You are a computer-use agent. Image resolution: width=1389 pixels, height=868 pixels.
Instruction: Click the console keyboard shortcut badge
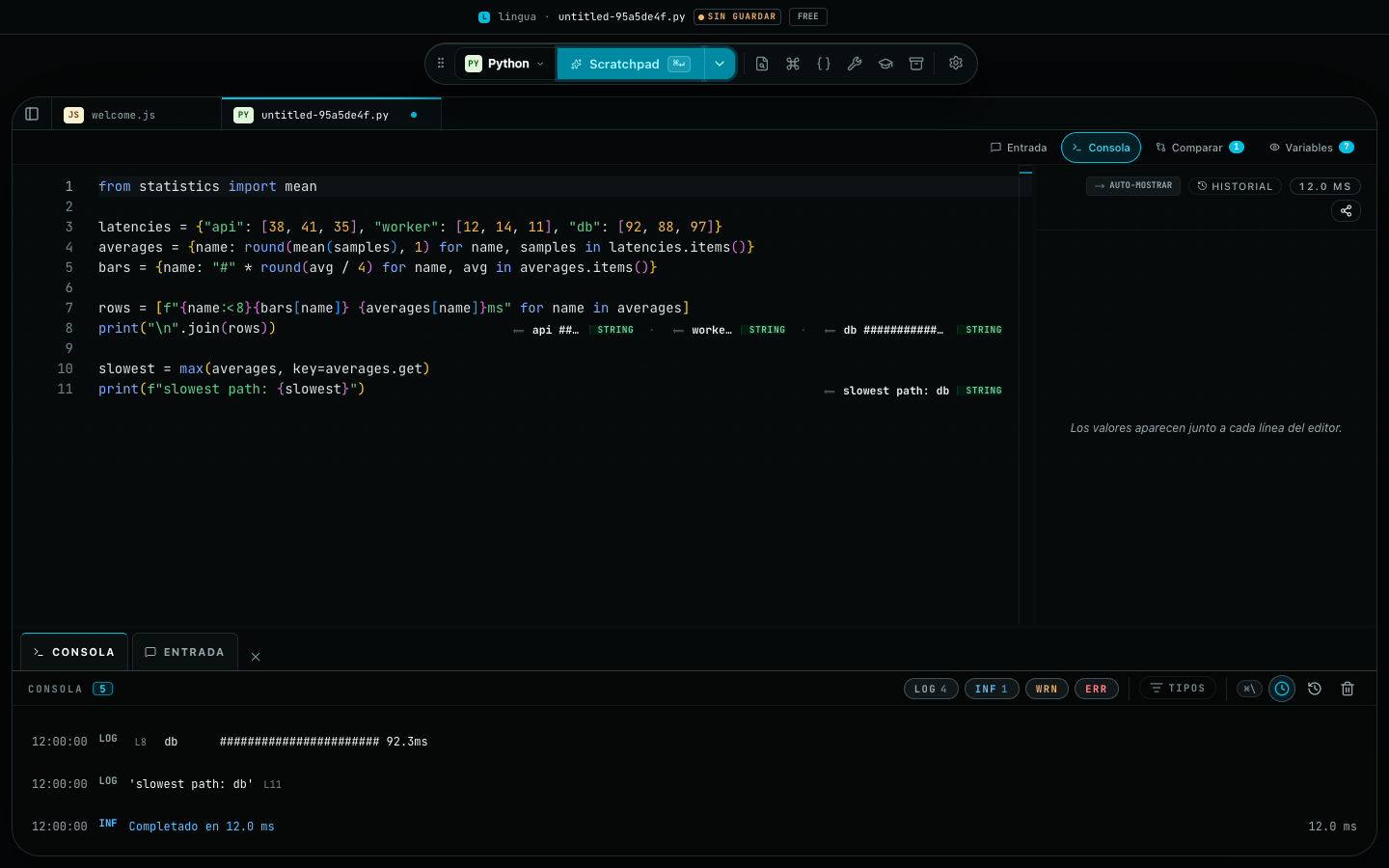pyautogui.click(x=1249, y=689)
